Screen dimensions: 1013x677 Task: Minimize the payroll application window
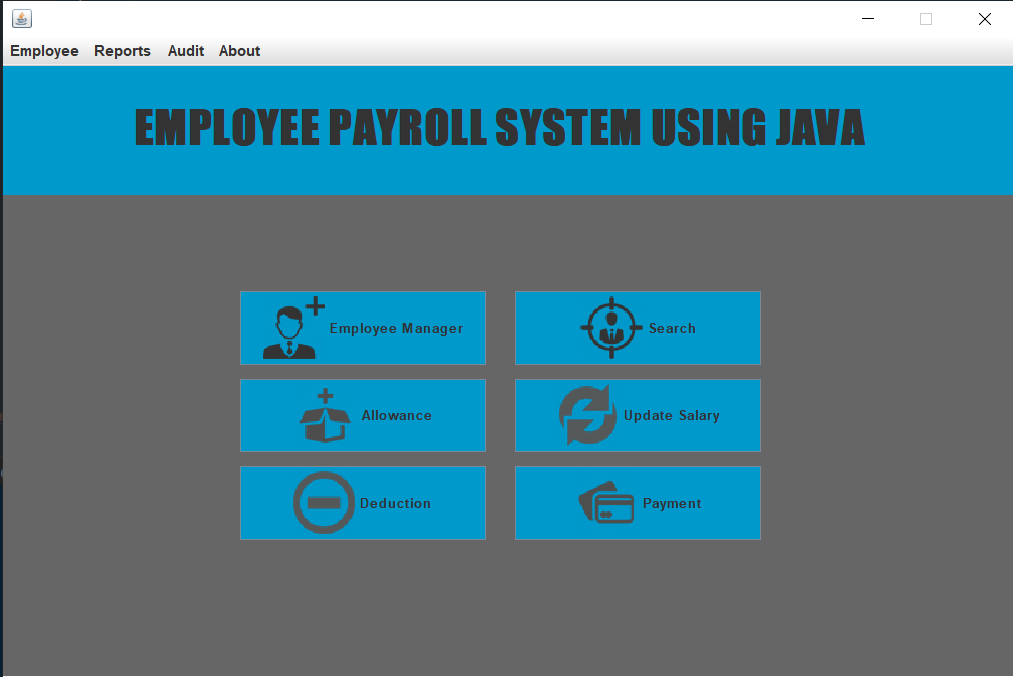click(x=867, y=19)
